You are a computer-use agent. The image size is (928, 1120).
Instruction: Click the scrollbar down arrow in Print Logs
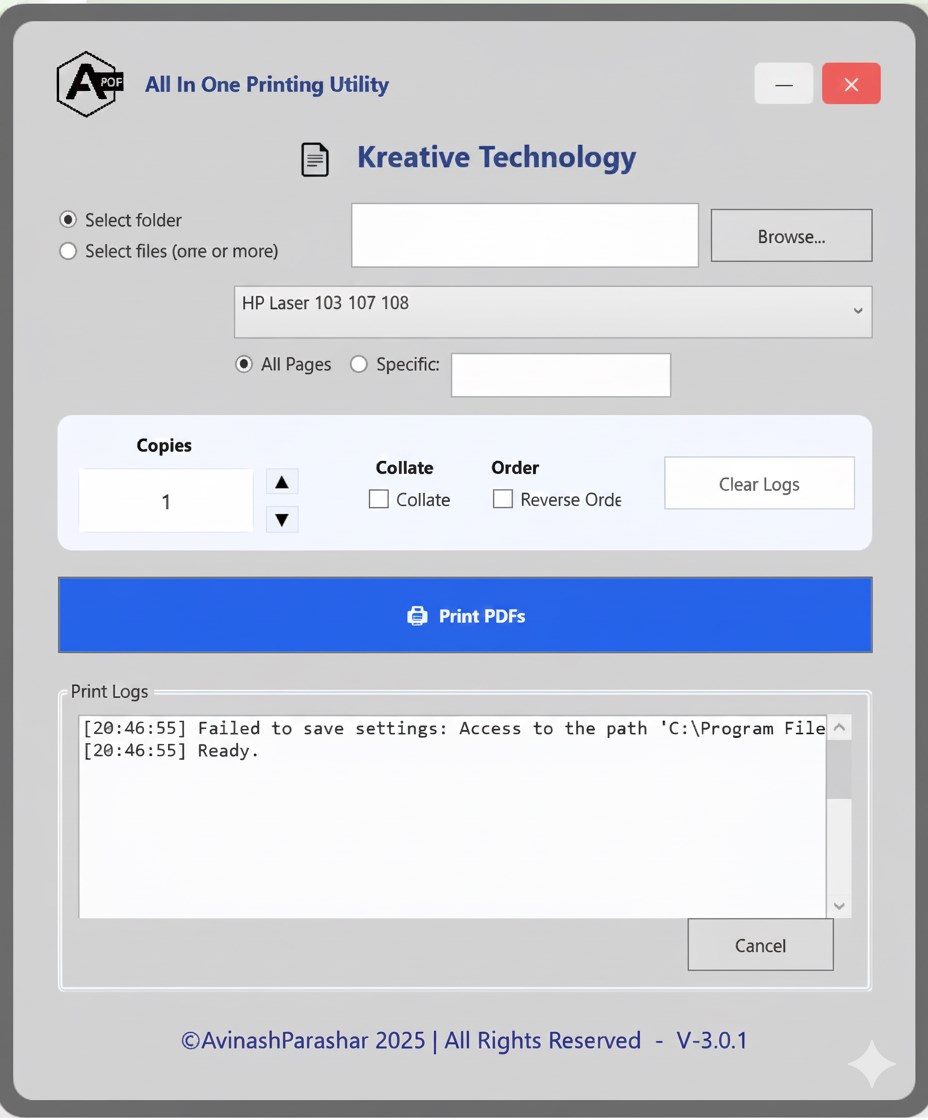(839, 905)
